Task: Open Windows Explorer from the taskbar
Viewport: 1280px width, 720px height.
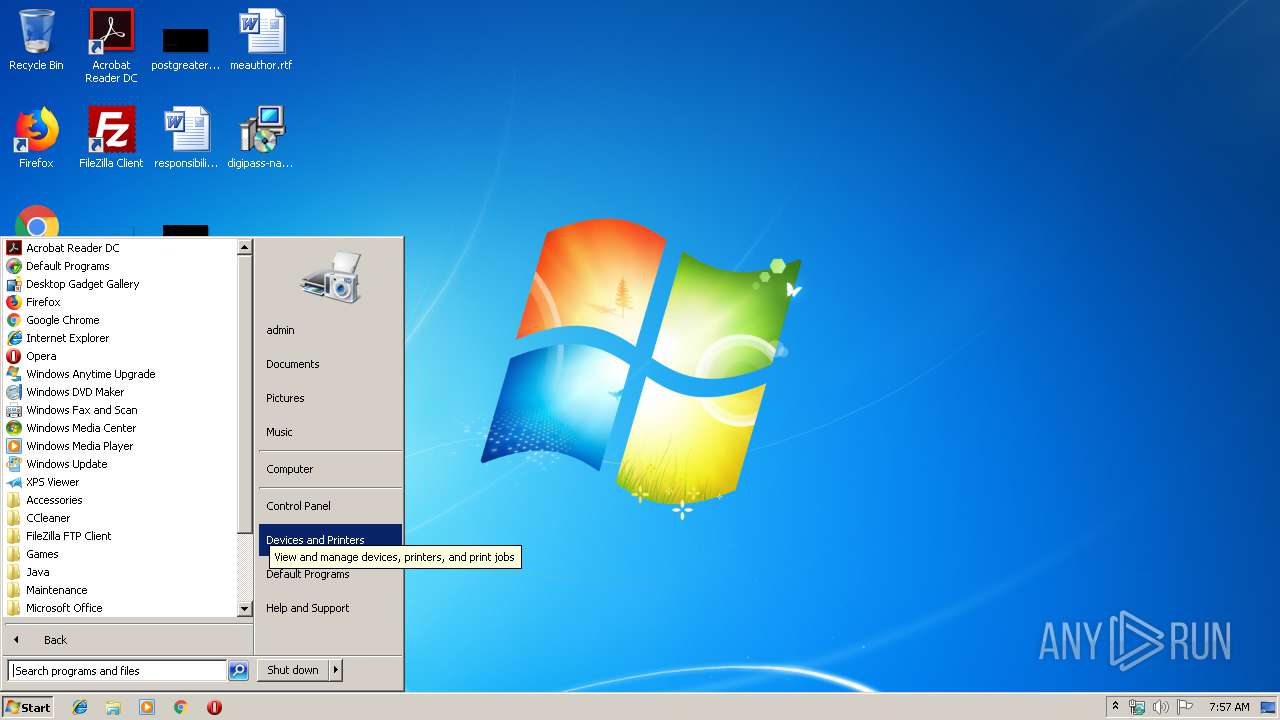Action: [x=113, y=707]
